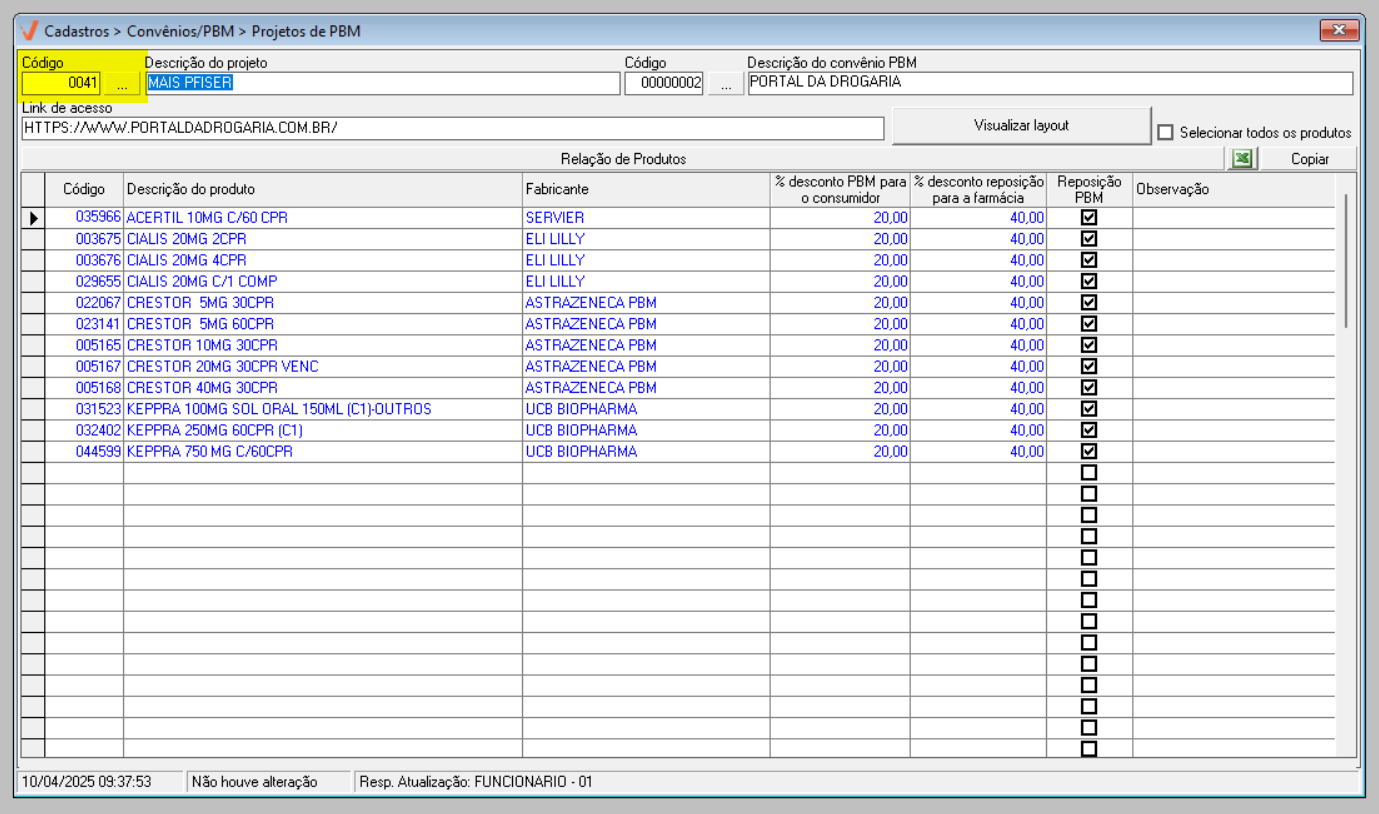Viewport: 1379px width, 814px height.
Task: Click ELI LILLY cell for CIALIS 20MG 2CPR
Action: [646, 239]
